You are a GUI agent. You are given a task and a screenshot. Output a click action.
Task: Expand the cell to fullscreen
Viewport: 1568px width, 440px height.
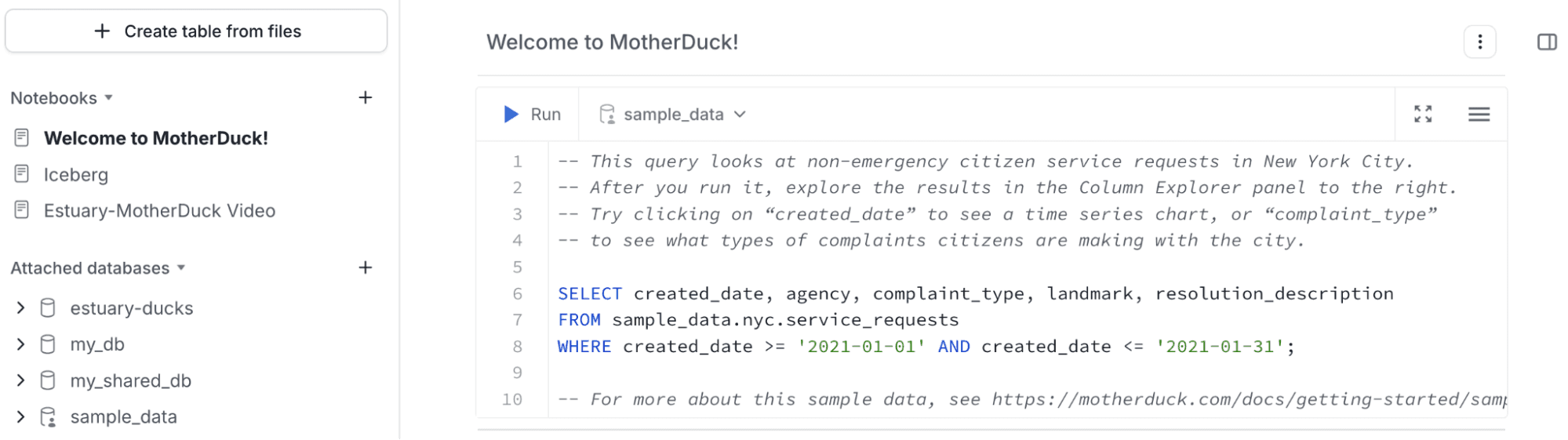pyautogui.click(x=1423, y=115)
